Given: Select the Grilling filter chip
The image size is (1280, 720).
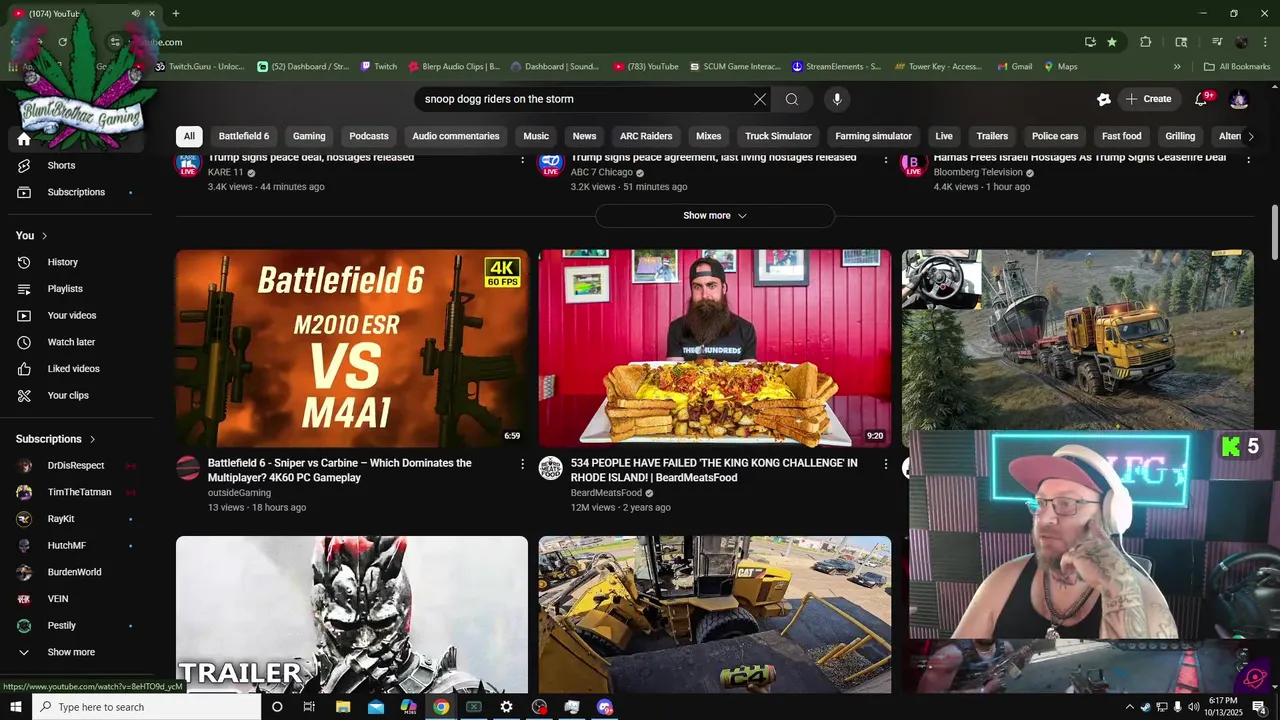Looking at the screenshot, I should [x=1180, y=136].
